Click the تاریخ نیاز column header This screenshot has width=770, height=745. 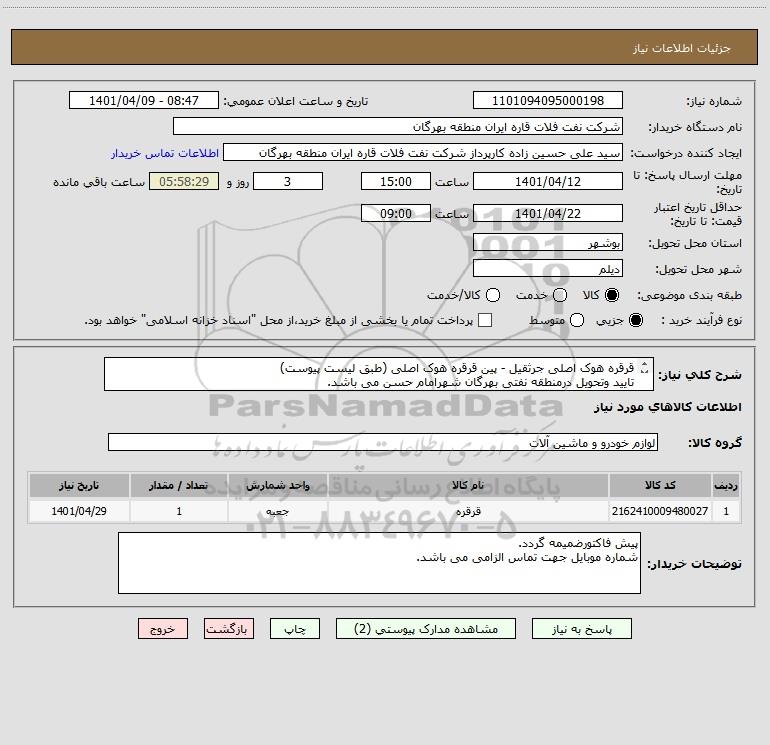79,485
